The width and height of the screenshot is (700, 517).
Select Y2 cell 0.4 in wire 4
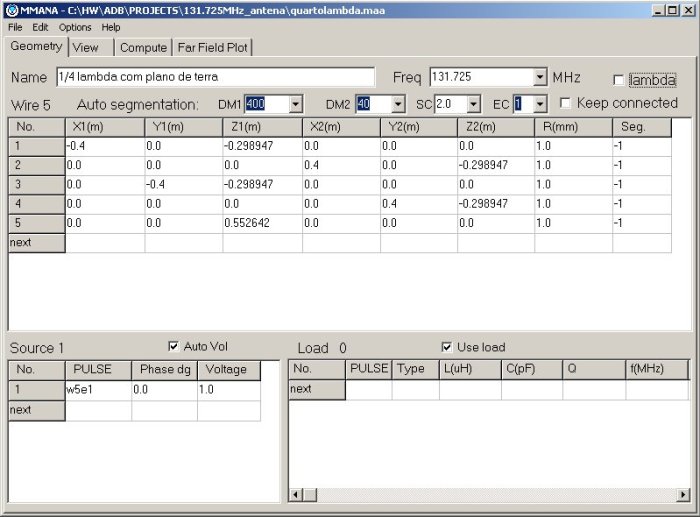419,204
